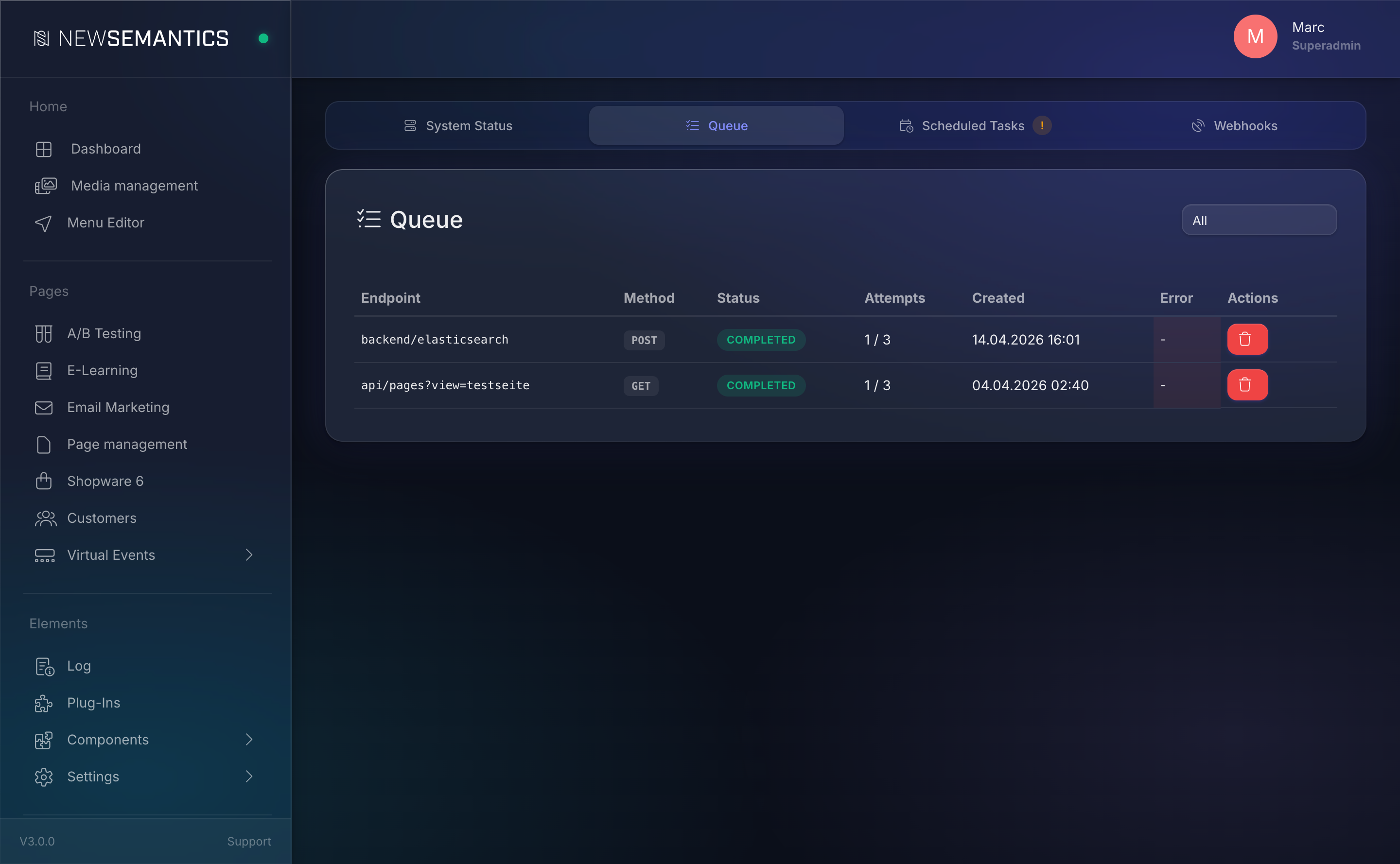Click the Media management images icon

(45, 186)
